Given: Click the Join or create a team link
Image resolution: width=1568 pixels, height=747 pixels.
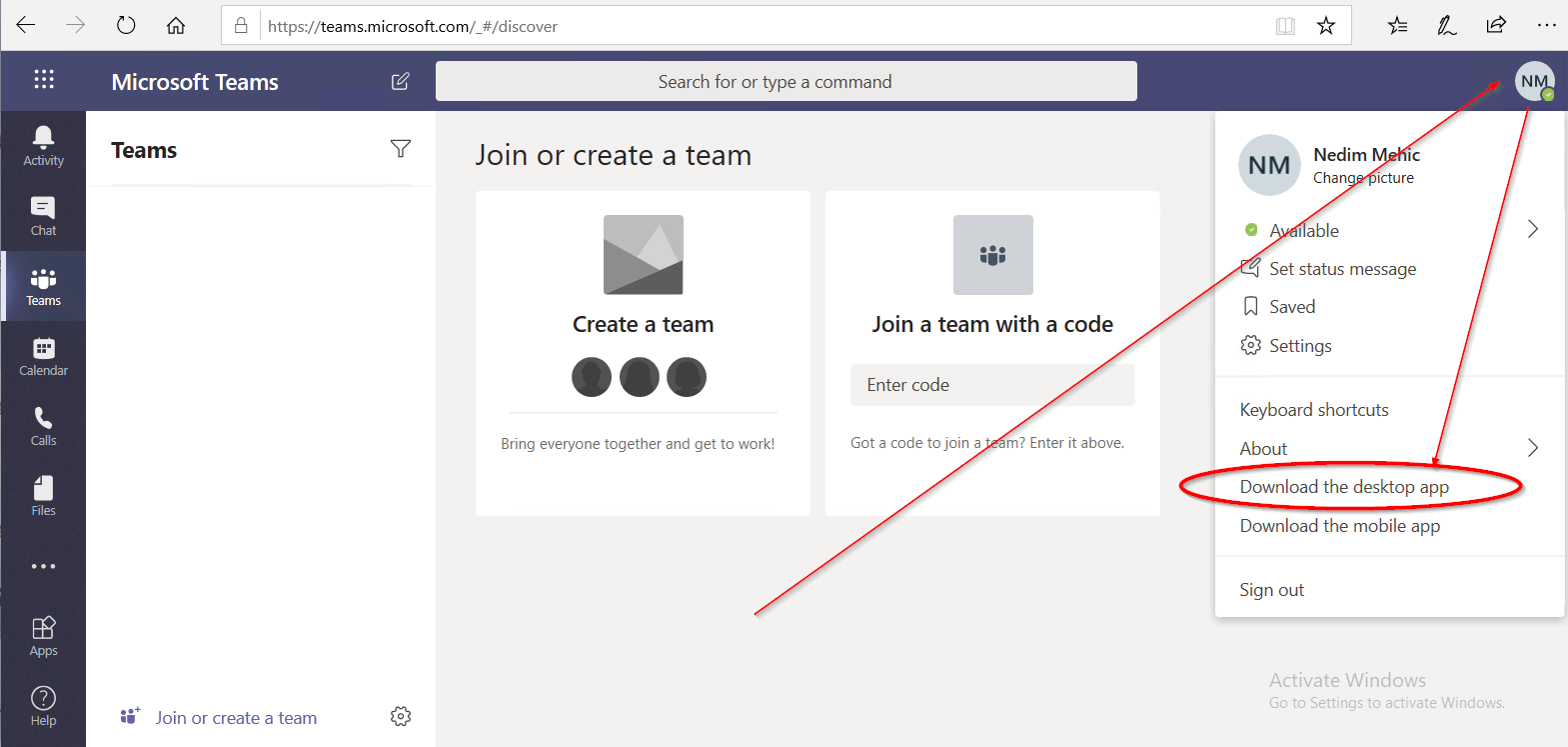Looking at the screenshot, I should (235, 718).
